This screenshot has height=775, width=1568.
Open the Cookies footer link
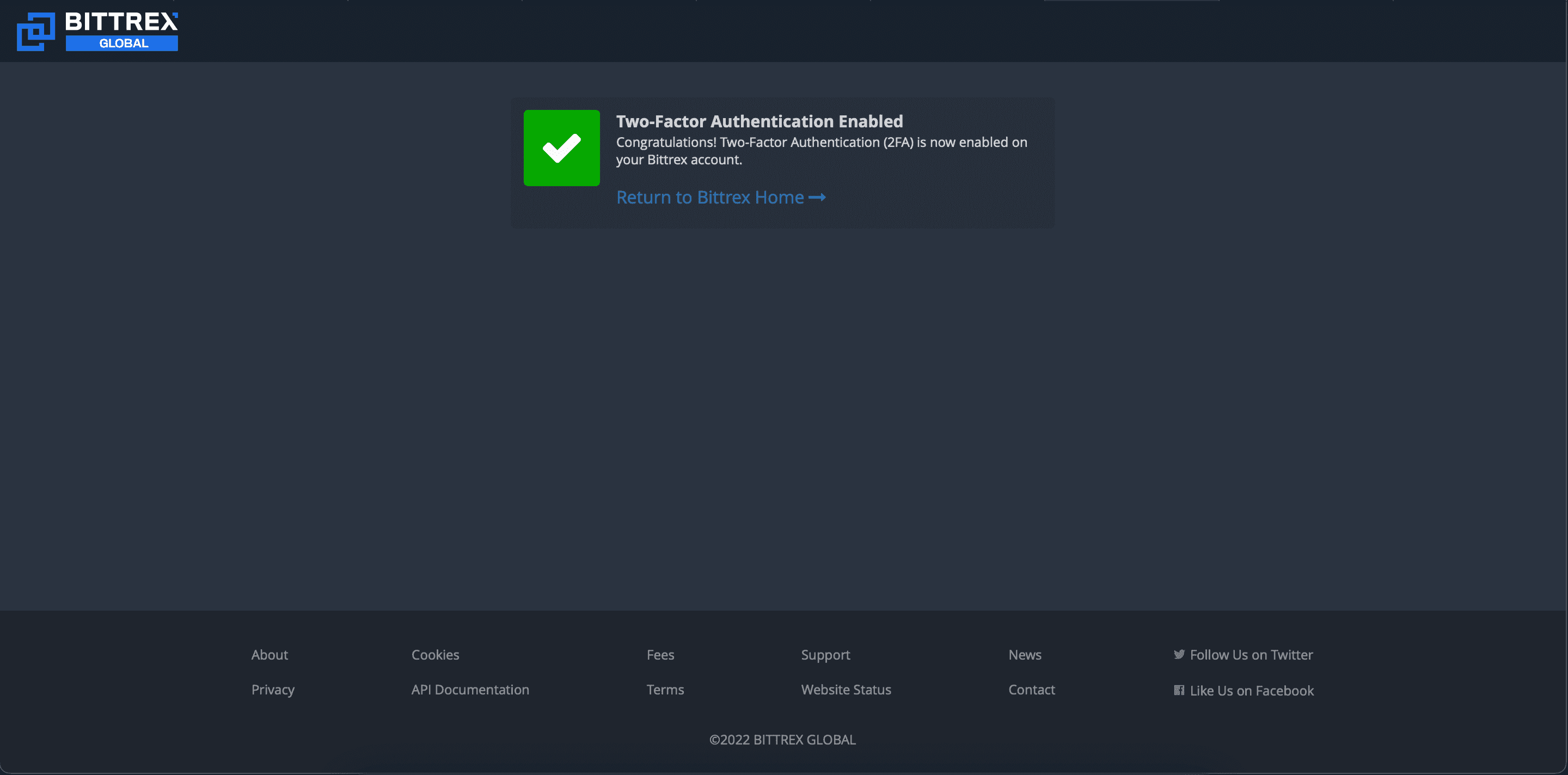tap(435, 655)
